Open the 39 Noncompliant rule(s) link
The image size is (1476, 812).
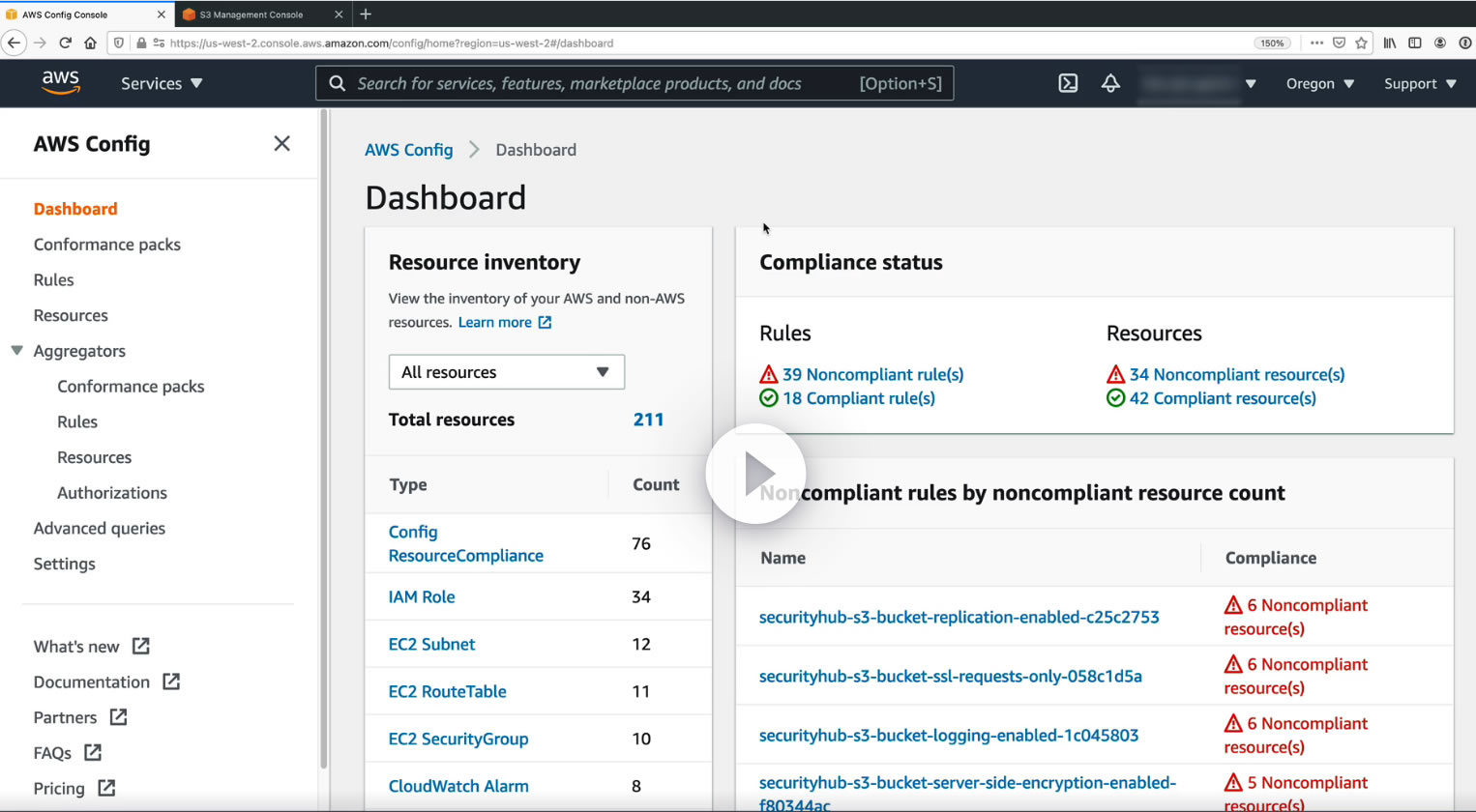(872, 374)
